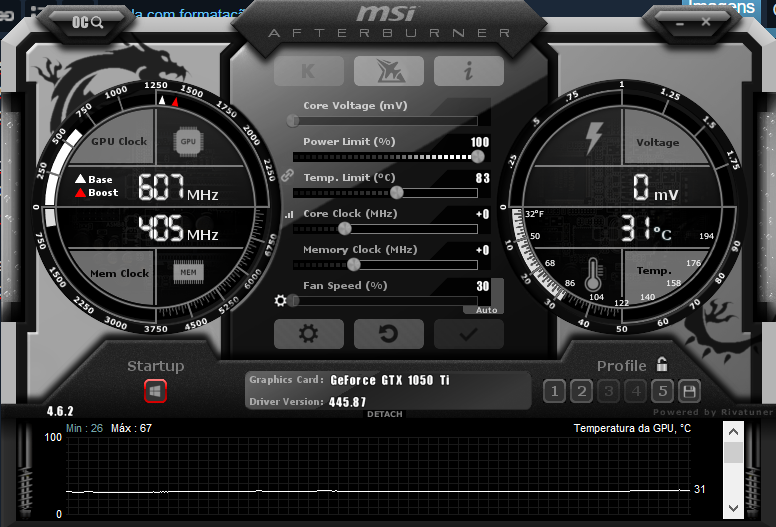Click the Fan Speed slider handle

(293, 300)
